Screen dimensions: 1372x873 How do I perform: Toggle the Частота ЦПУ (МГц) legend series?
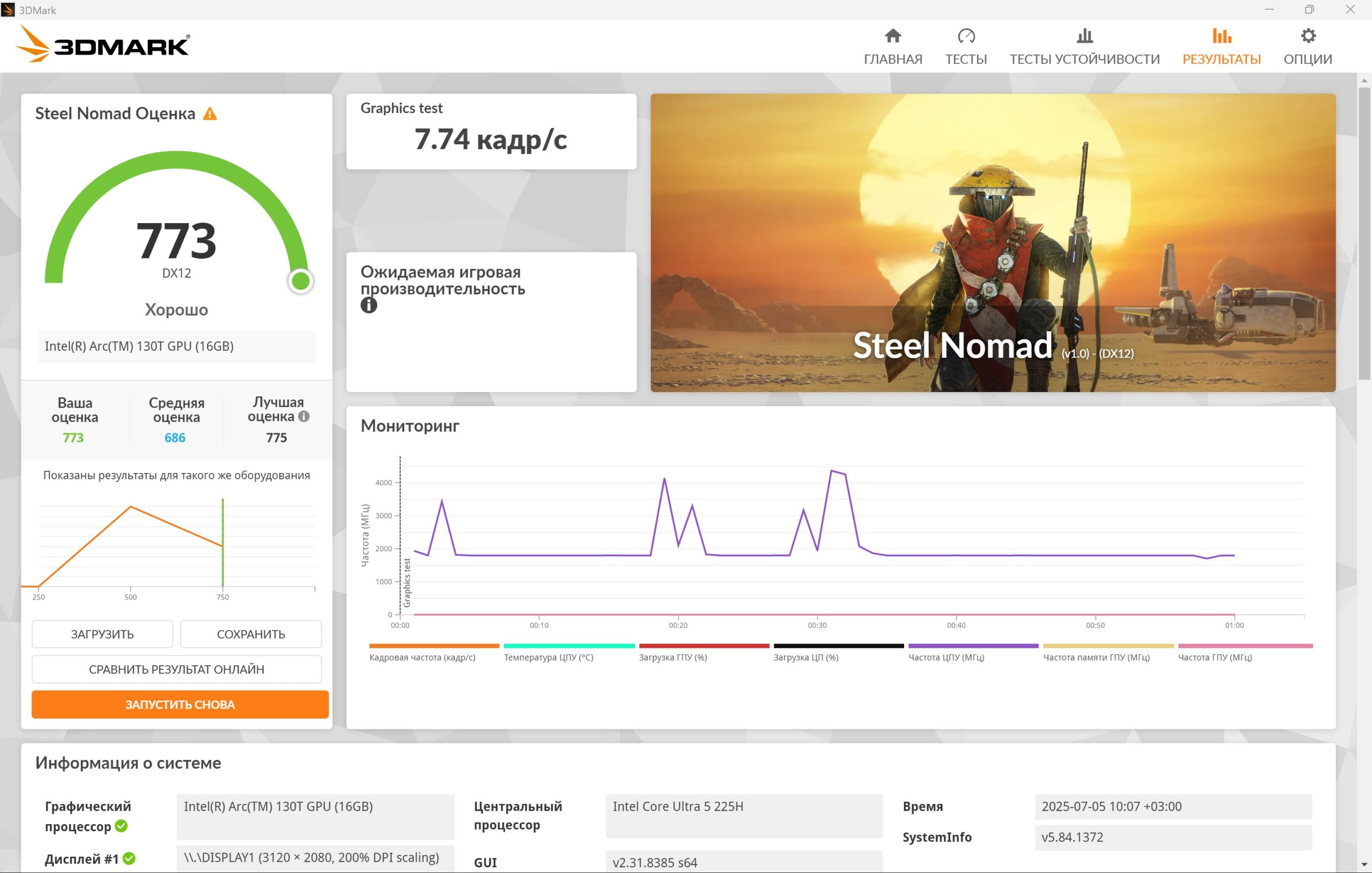(x=973, y=652)
